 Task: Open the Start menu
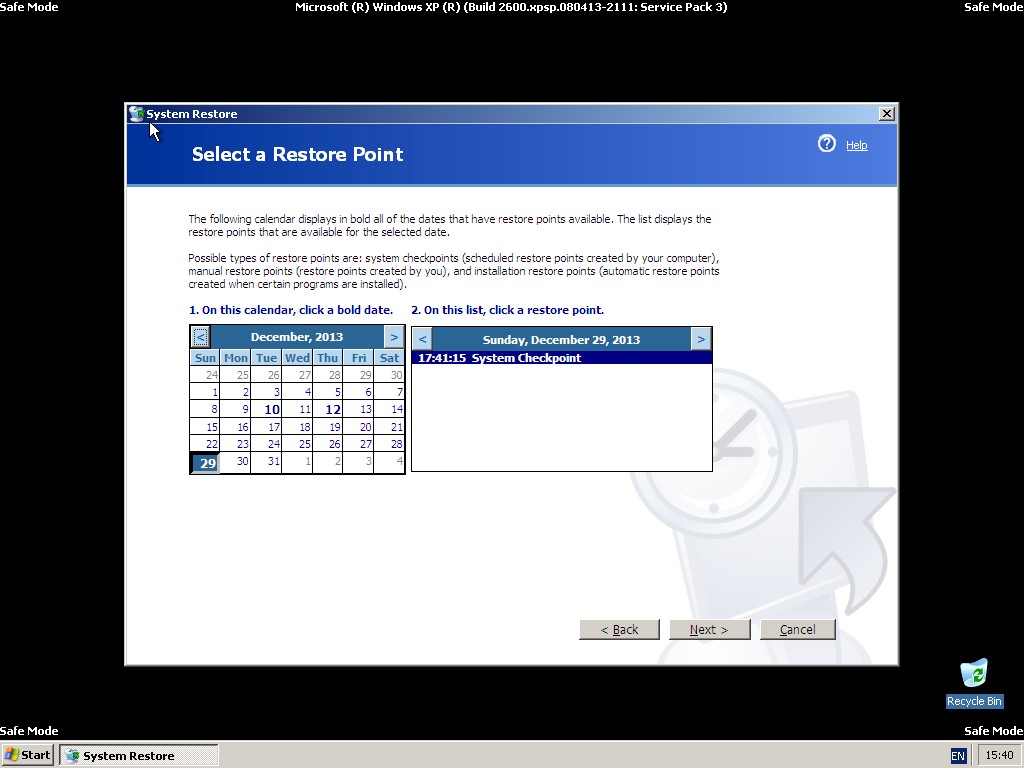(27, 755)
